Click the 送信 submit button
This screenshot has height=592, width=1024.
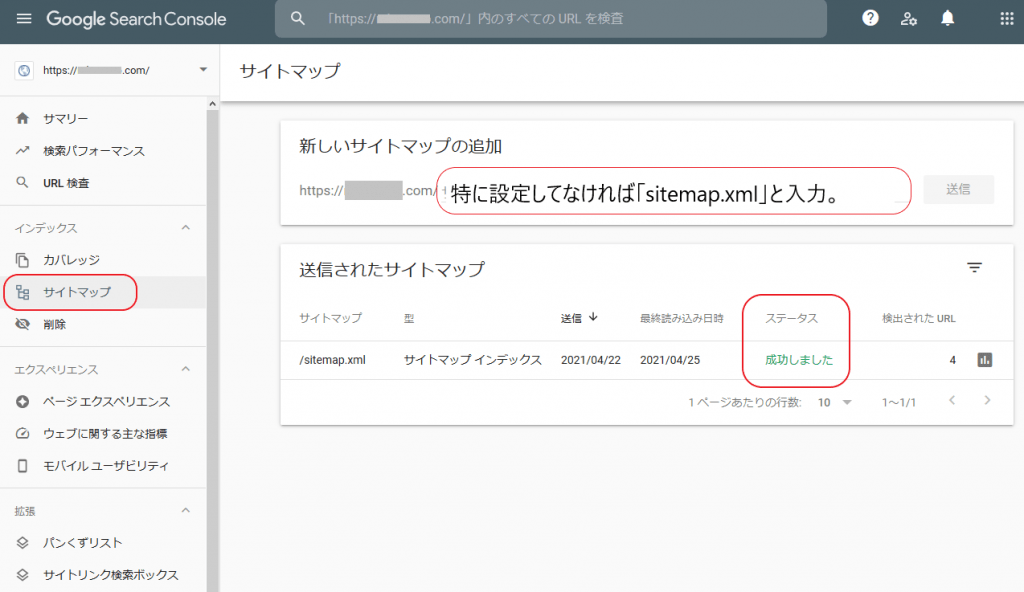(x=957, y=189)
